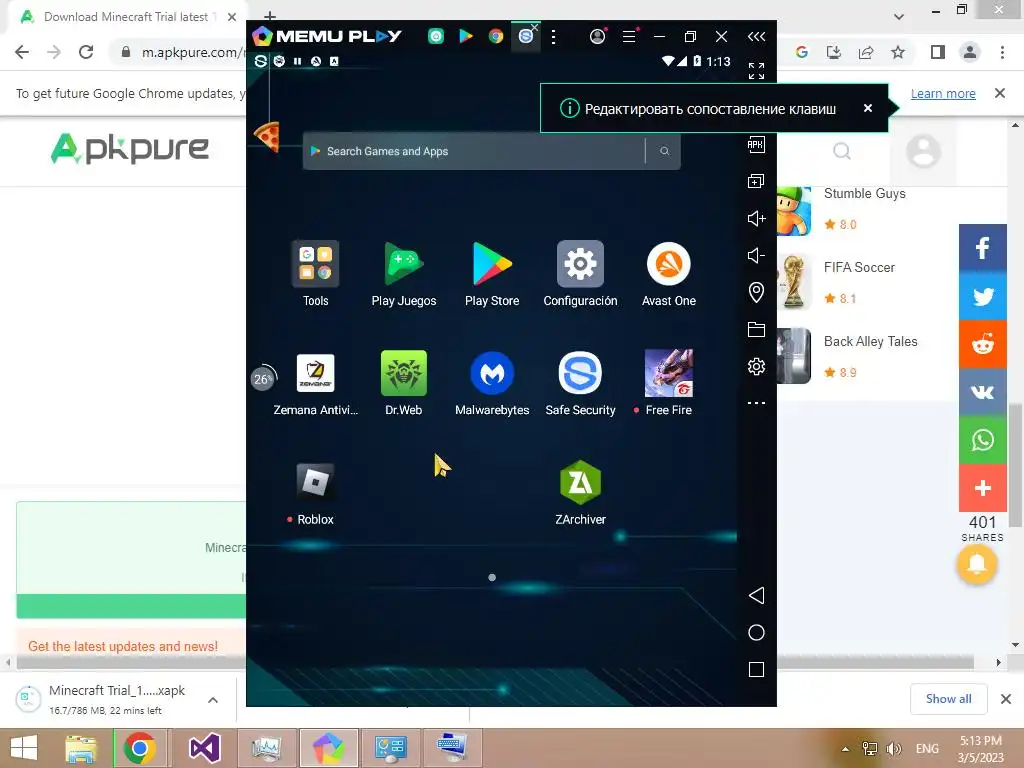
Task: Open FIFA Soccer listing on APKPure
Action: (859, 267)
